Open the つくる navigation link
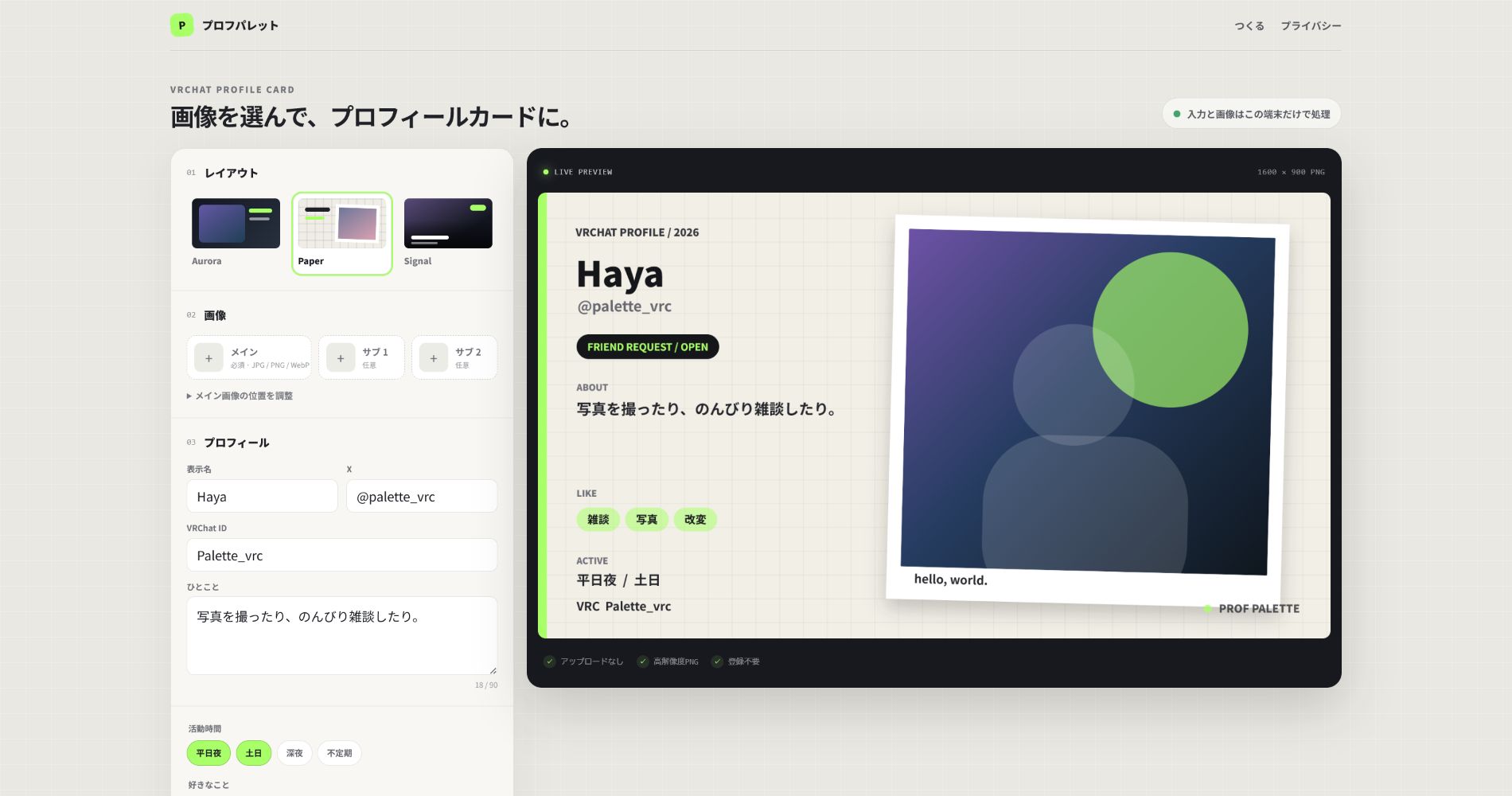1512x796 pixels. [1249, 26]
